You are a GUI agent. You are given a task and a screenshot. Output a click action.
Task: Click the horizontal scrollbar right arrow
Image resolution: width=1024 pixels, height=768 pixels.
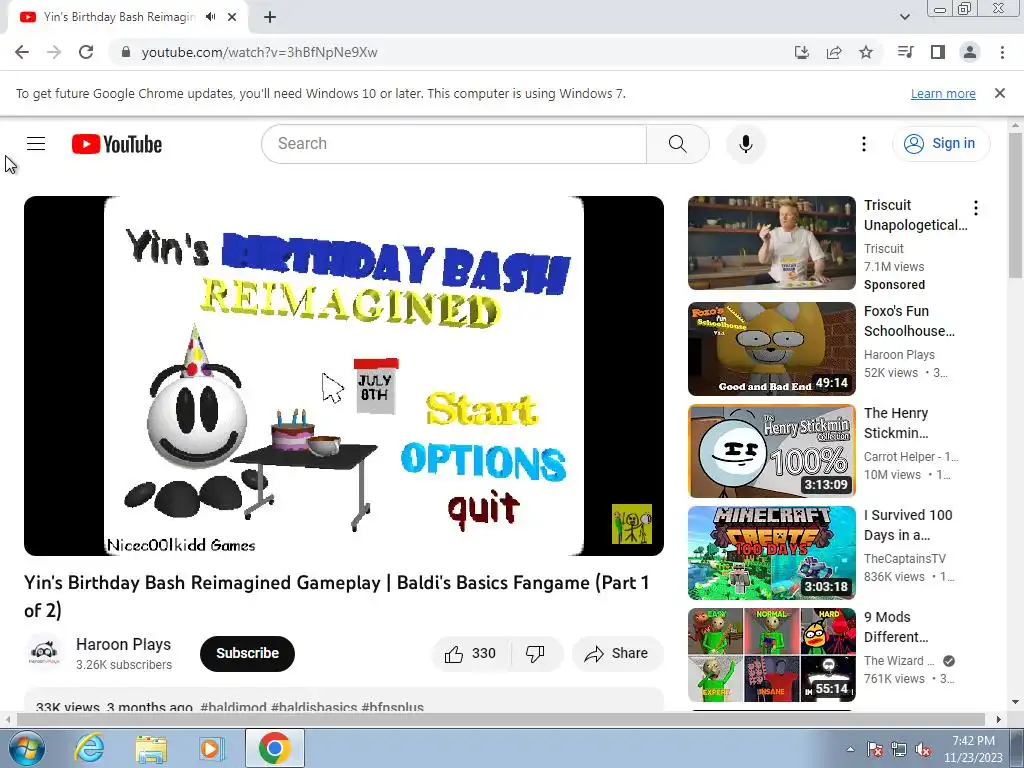(999, 720)
